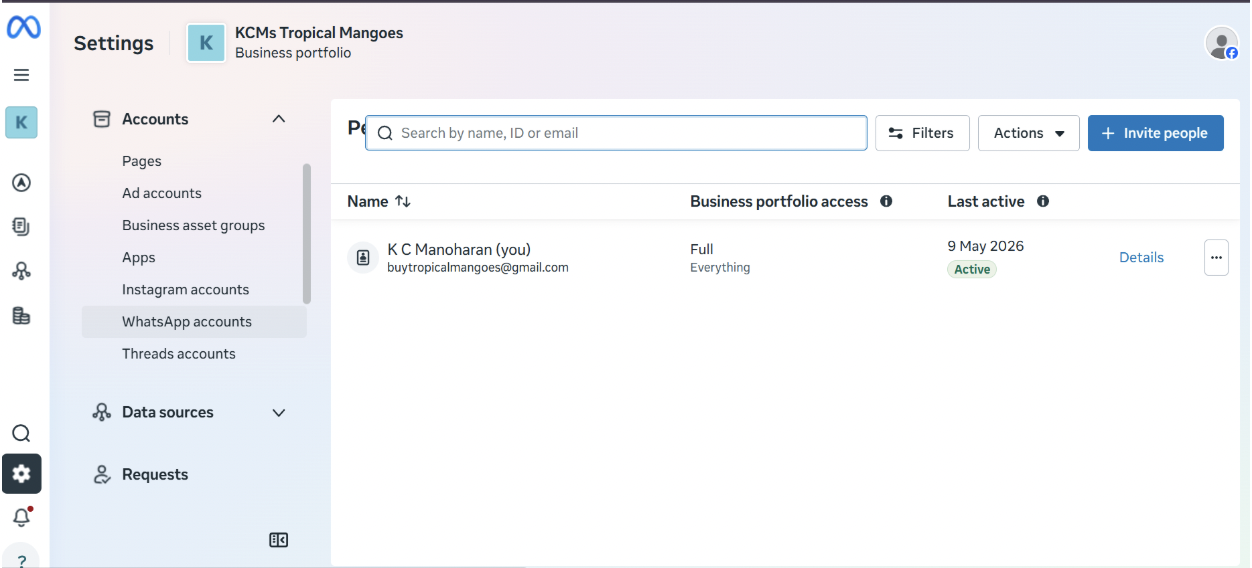1252x568 pixels.
Task: Click the green Active status badge
Action: [x=972, y=269]
